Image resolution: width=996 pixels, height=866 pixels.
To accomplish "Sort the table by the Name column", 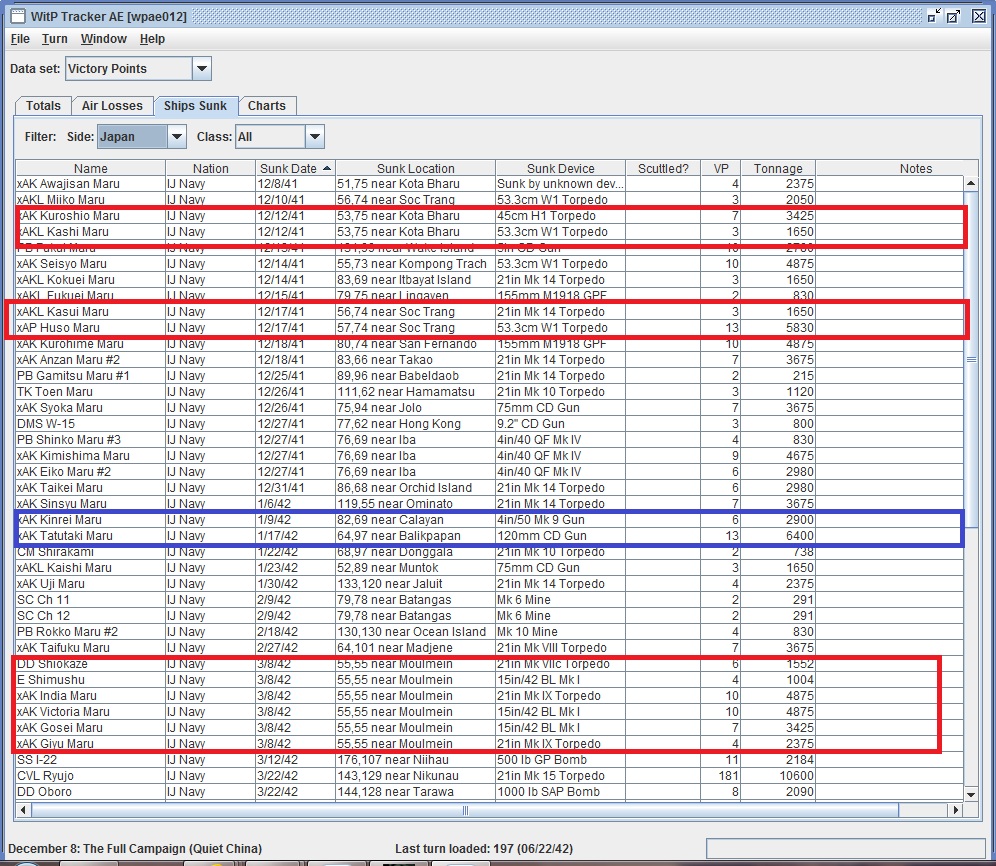I will [x=89, y=167].
